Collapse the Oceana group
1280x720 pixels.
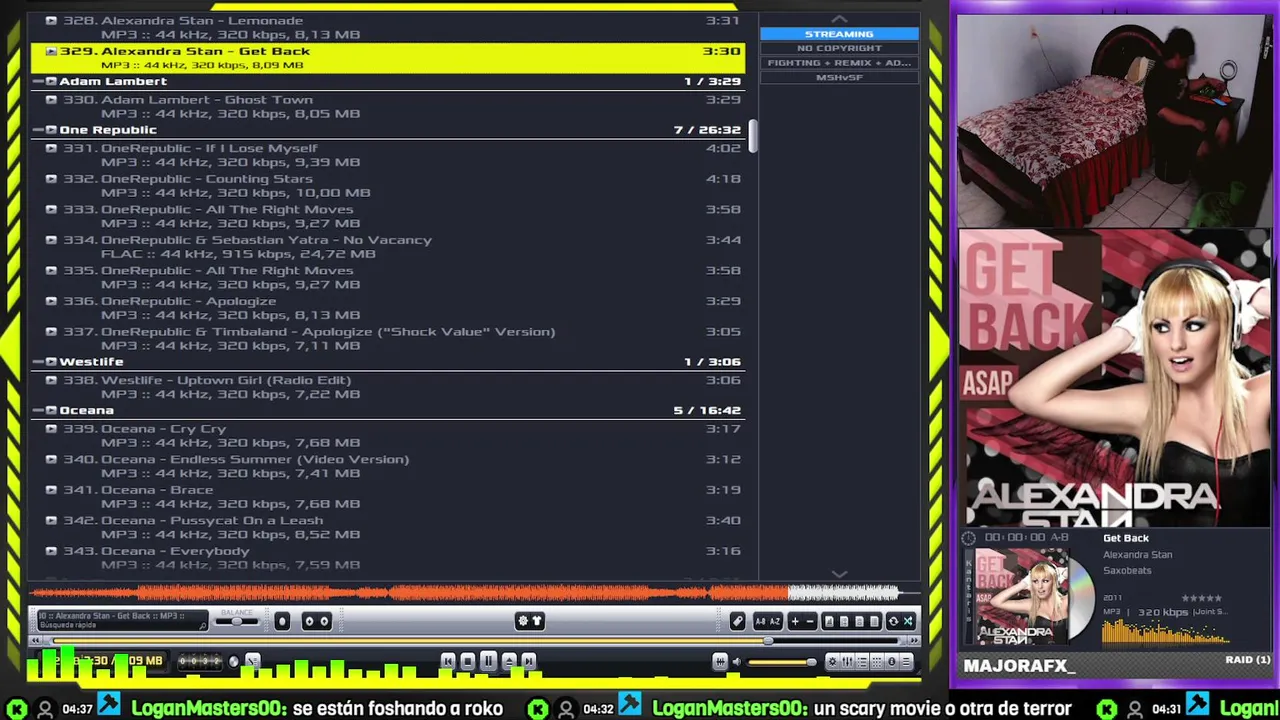(x=37, y=410)
